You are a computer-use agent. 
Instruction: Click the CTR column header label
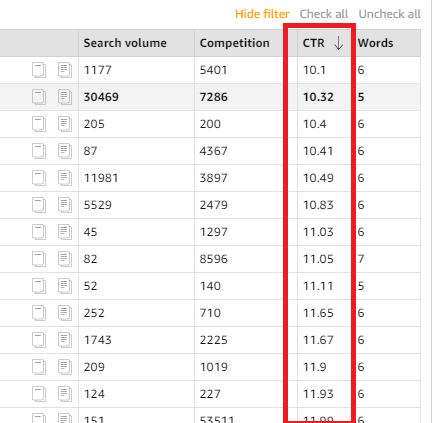pos(313,43)
